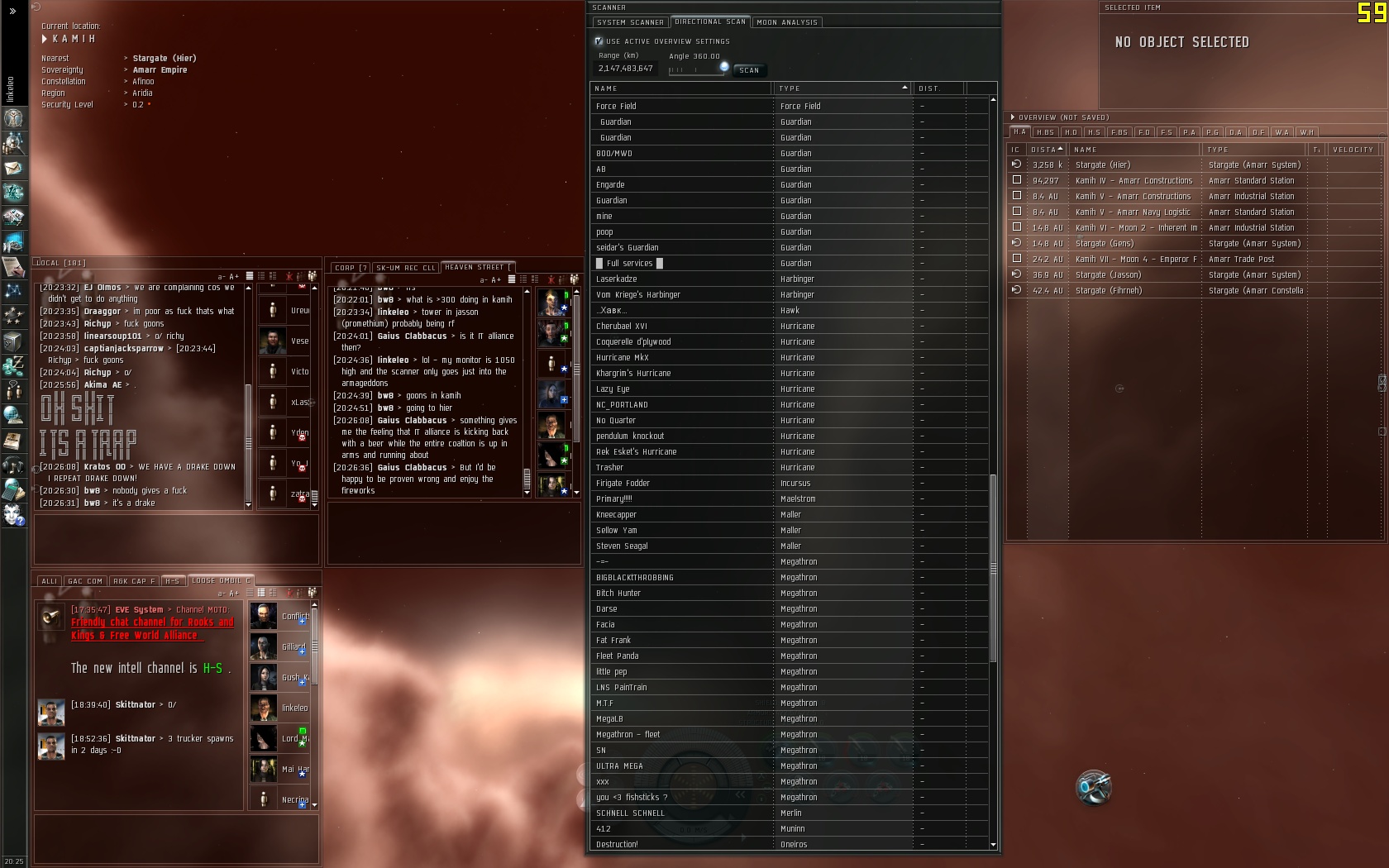Image resolution: width=1389 pixels, height=868 pixels.
Task: Switch Heaven Street chat to text-only display mode
Action: pyautogui.click(x=511, y=279)
